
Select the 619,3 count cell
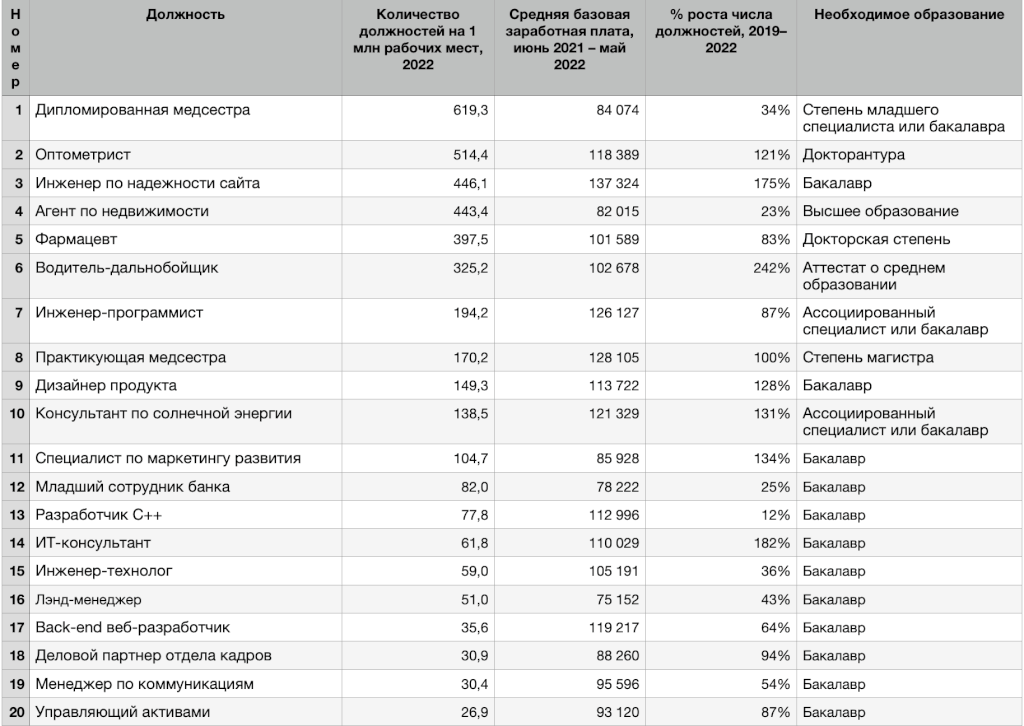[x=470, y=110]
